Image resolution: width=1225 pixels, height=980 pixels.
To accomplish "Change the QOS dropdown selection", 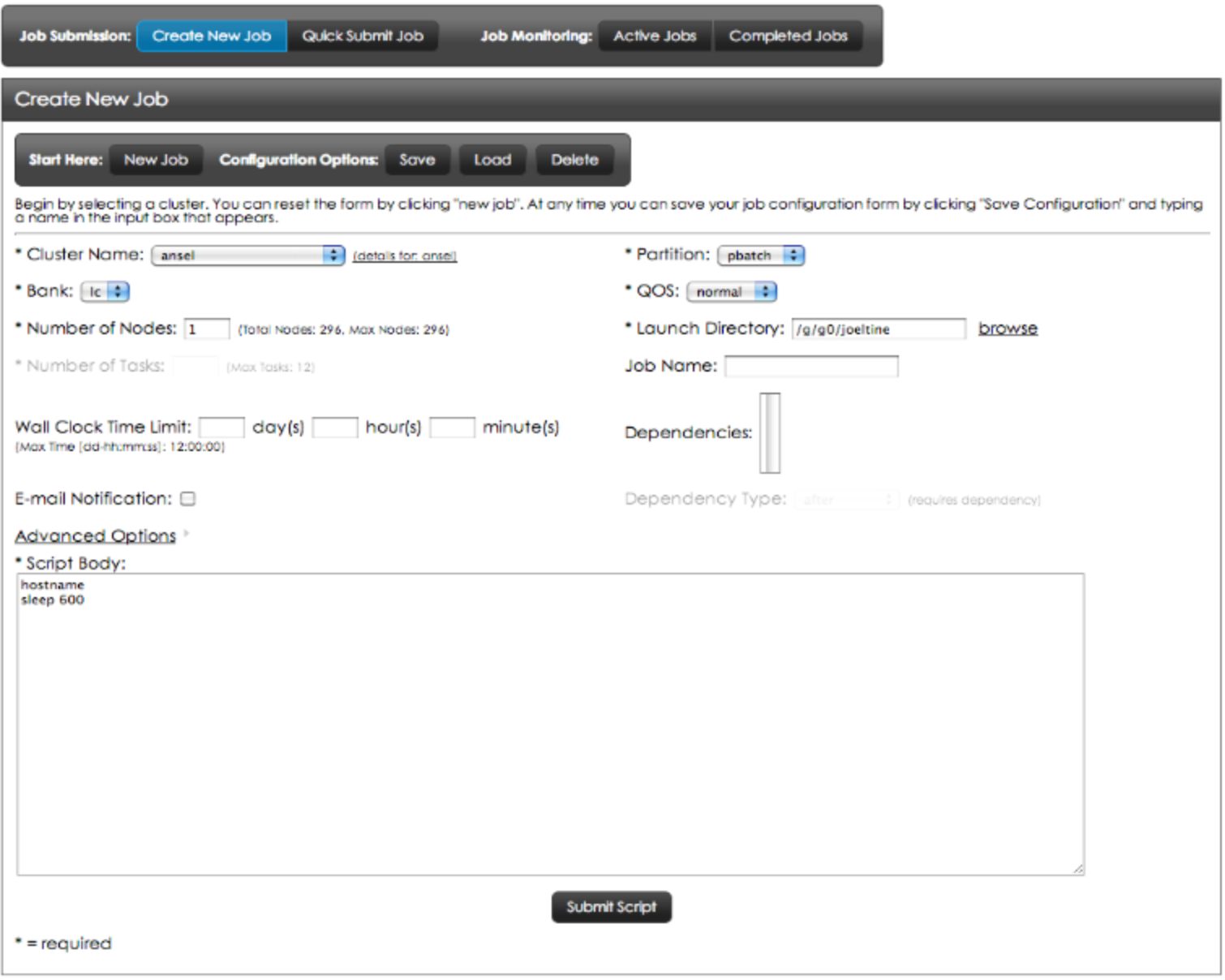I will [732, 292].
